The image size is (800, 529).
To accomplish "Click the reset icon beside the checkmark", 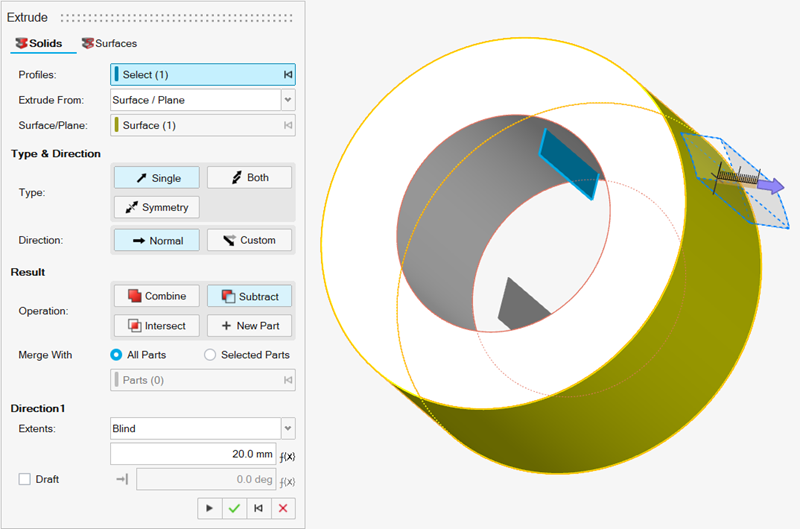I will point(259,508).
